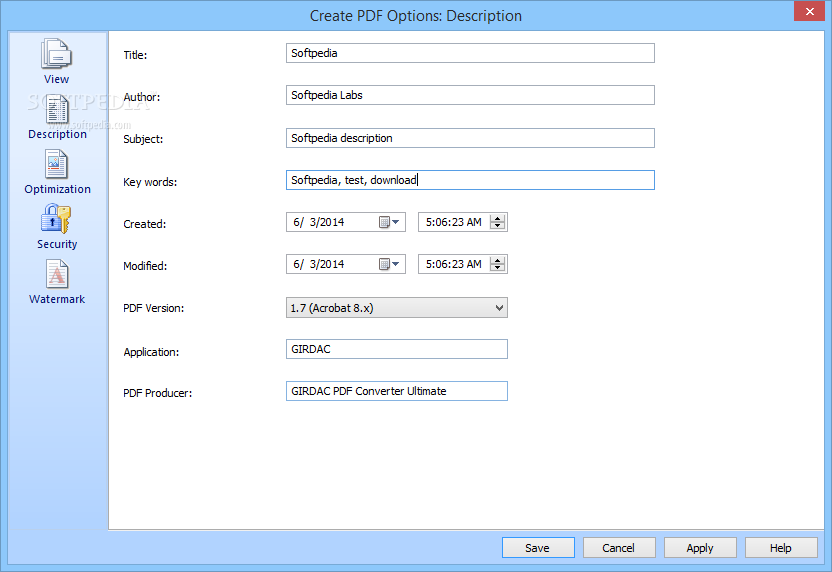
Task: Open the PDF Version combo box
Action: (396, 308)
